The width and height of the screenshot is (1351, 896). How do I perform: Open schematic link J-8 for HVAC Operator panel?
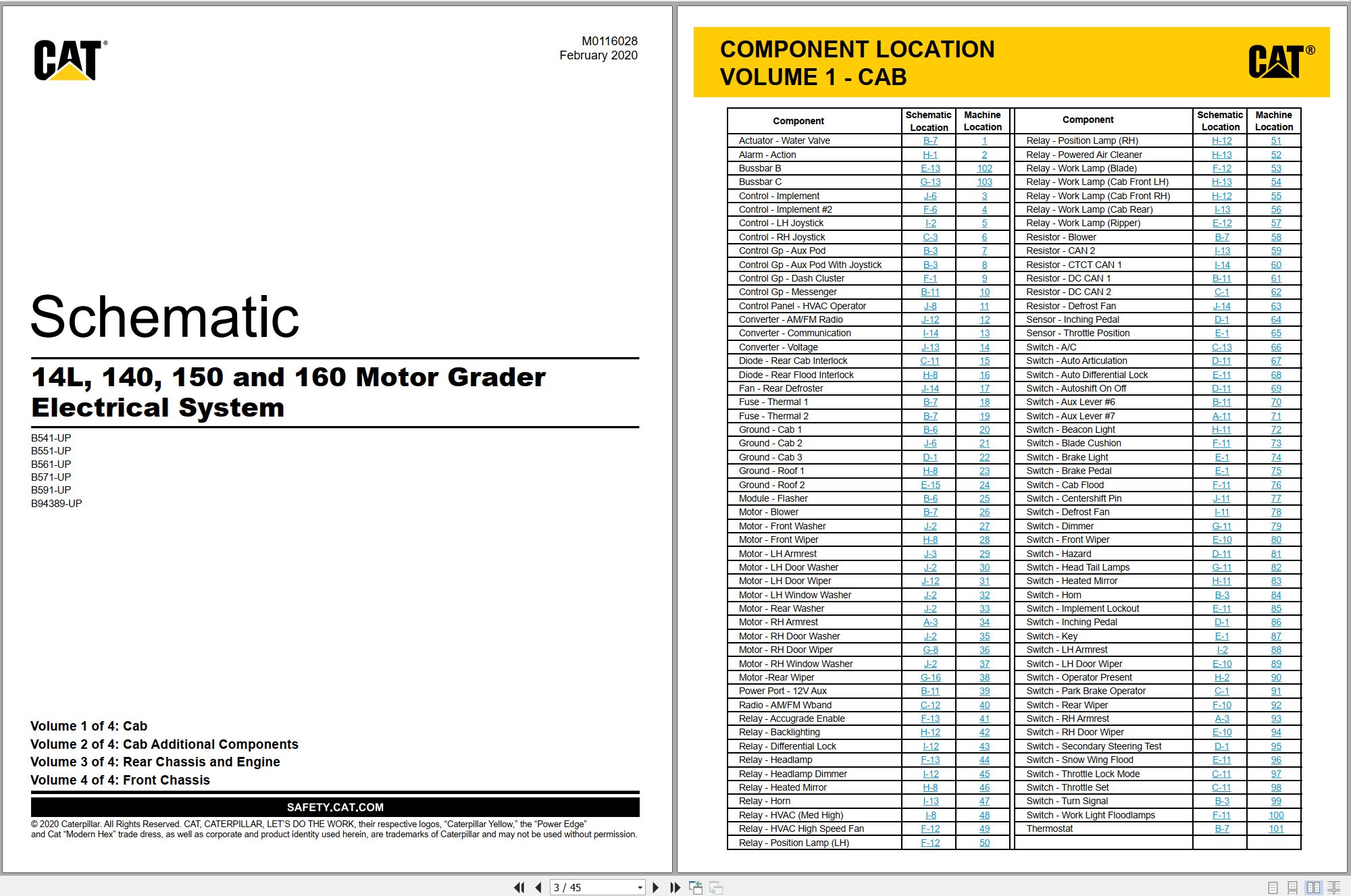click(x=930, y=306)
